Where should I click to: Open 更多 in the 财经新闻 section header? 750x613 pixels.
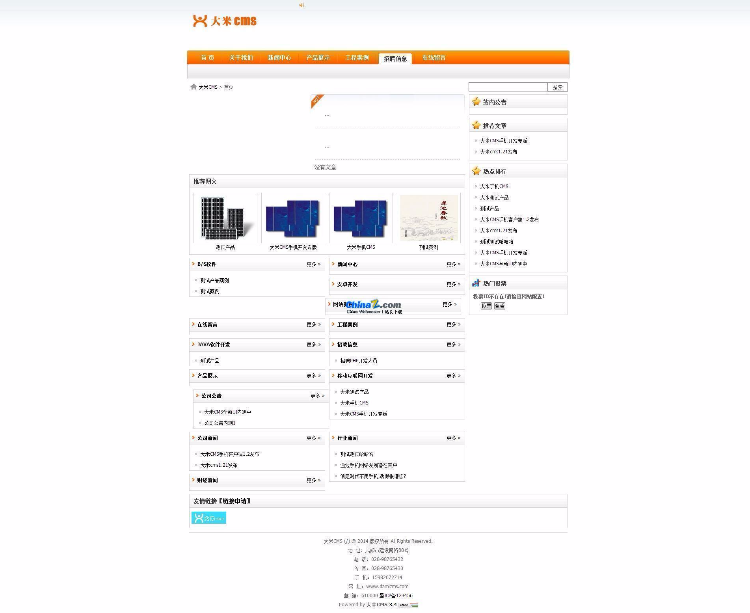point(313,480)
